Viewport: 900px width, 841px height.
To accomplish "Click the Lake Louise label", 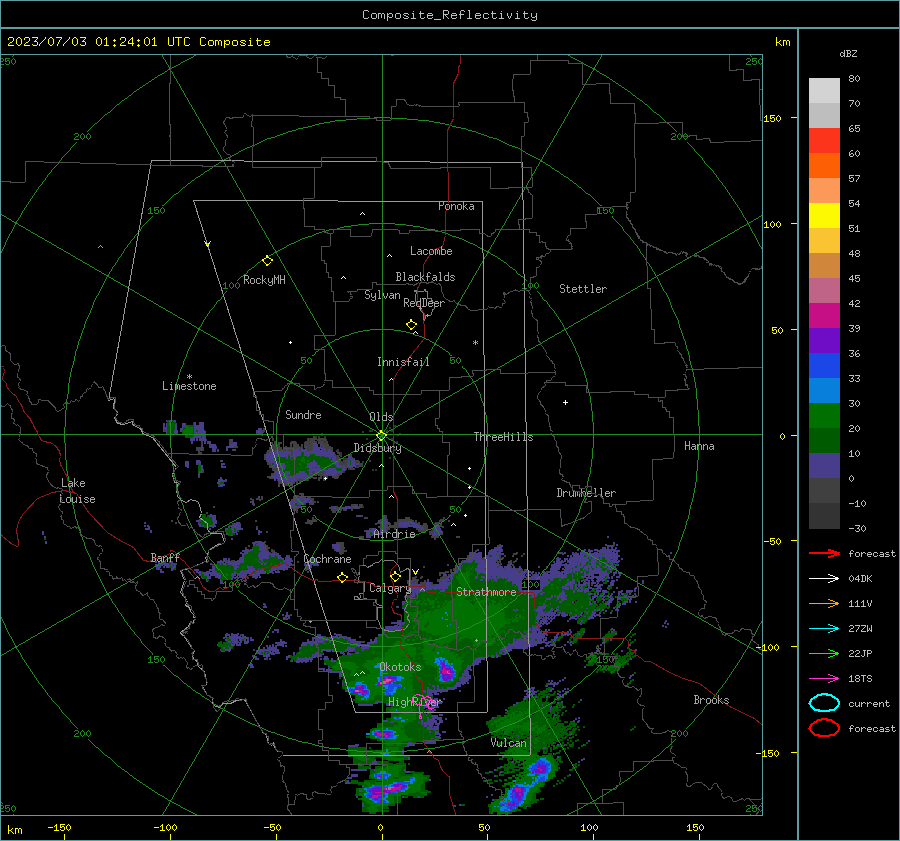I will 77,491.
